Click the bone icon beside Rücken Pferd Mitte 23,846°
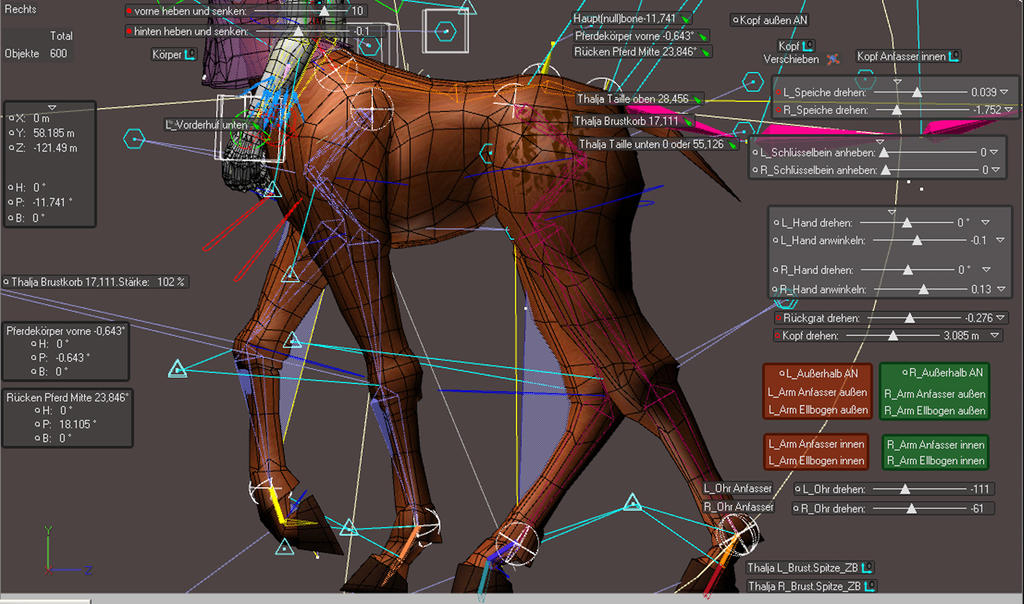1024x604 pixels. coord(706,52)
